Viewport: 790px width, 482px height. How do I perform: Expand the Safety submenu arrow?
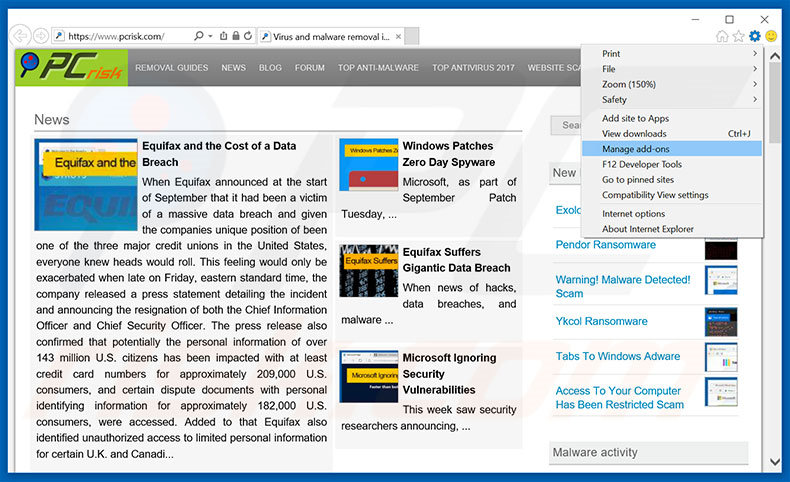(755, 100)
